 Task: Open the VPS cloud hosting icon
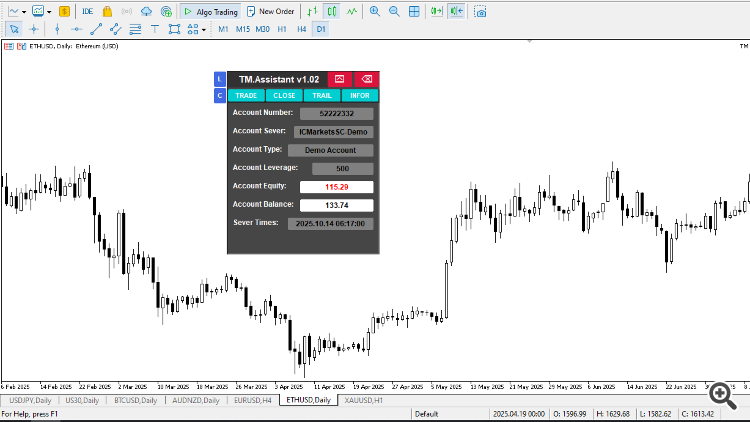pyautogui.click(x=146, y=11)
